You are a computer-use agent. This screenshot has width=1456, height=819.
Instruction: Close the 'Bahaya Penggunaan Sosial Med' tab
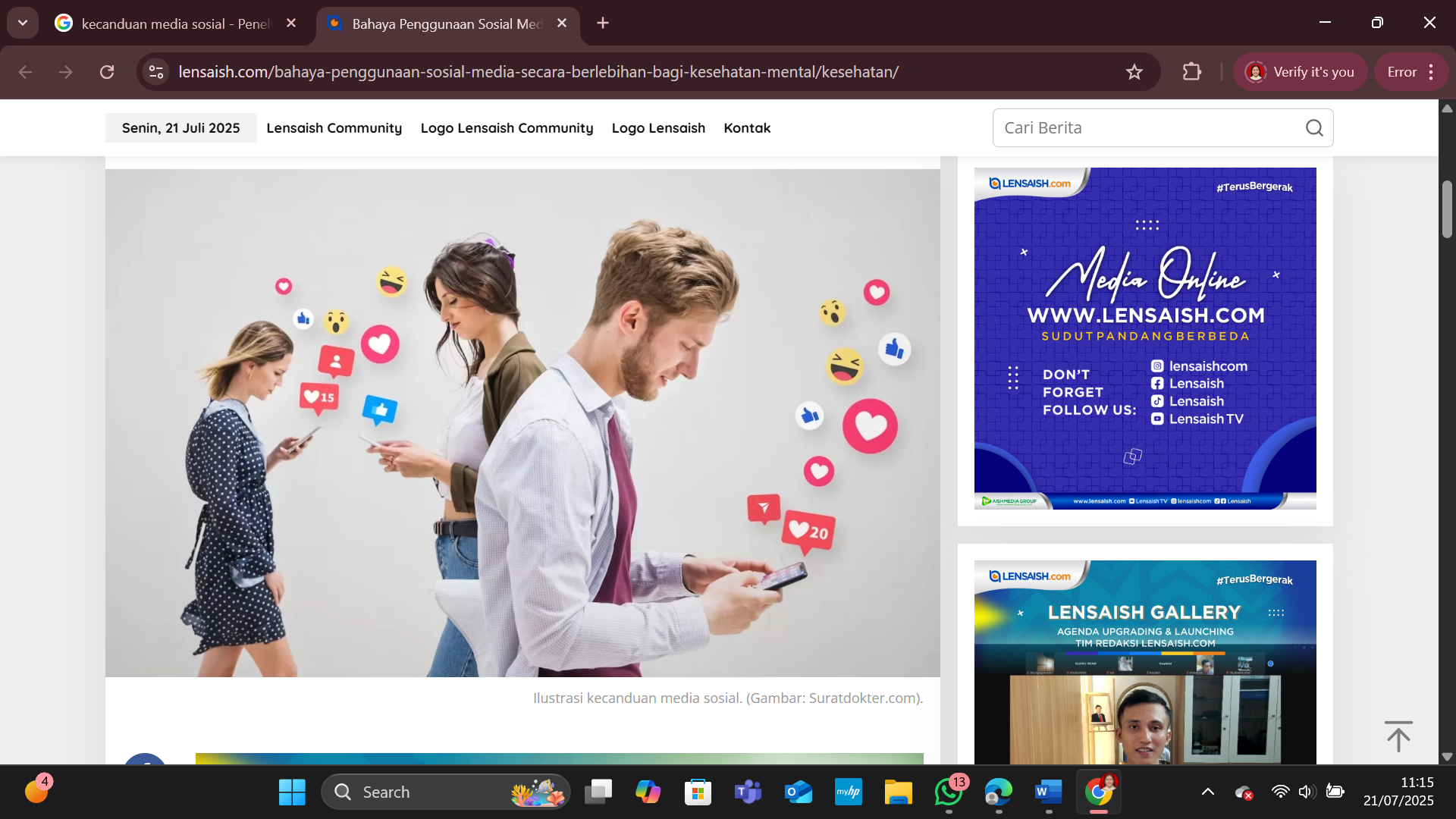562,24
